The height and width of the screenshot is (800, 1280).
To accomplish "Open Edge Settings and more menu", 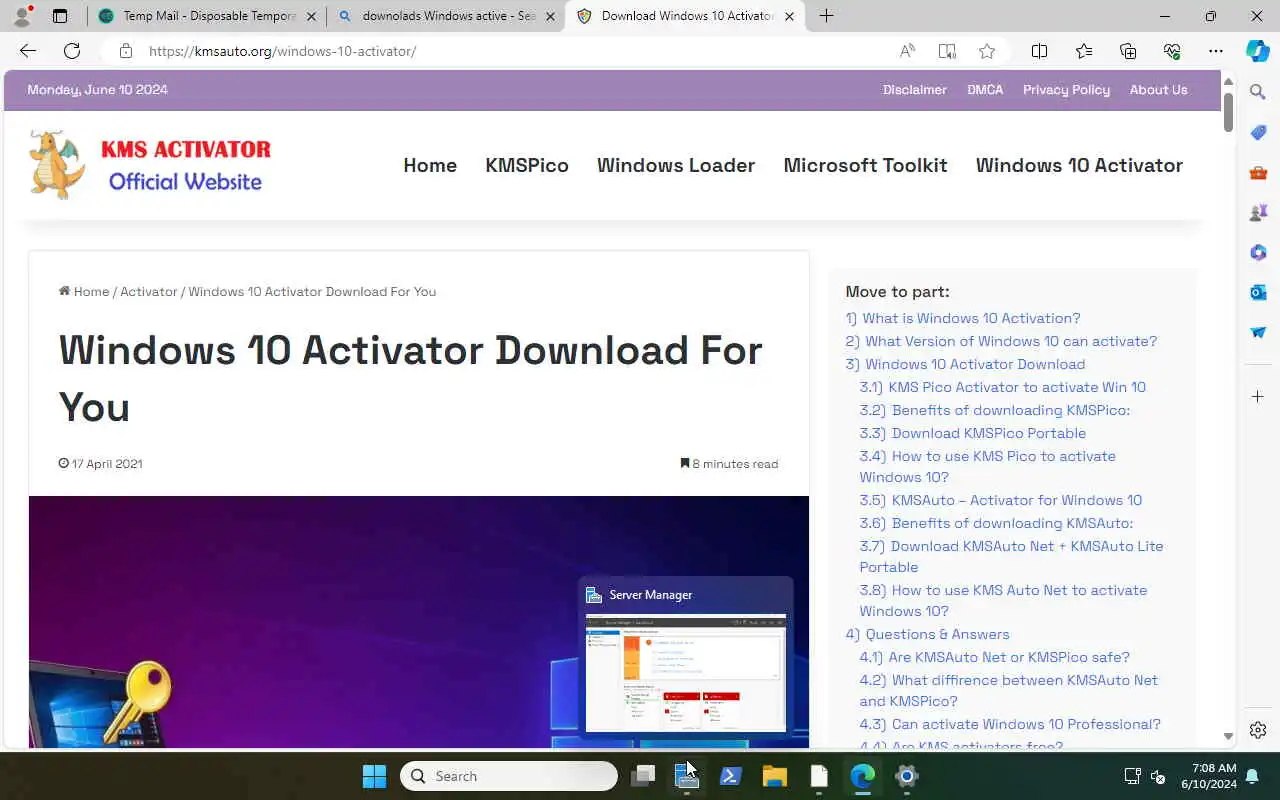I will coord(1216,51).
